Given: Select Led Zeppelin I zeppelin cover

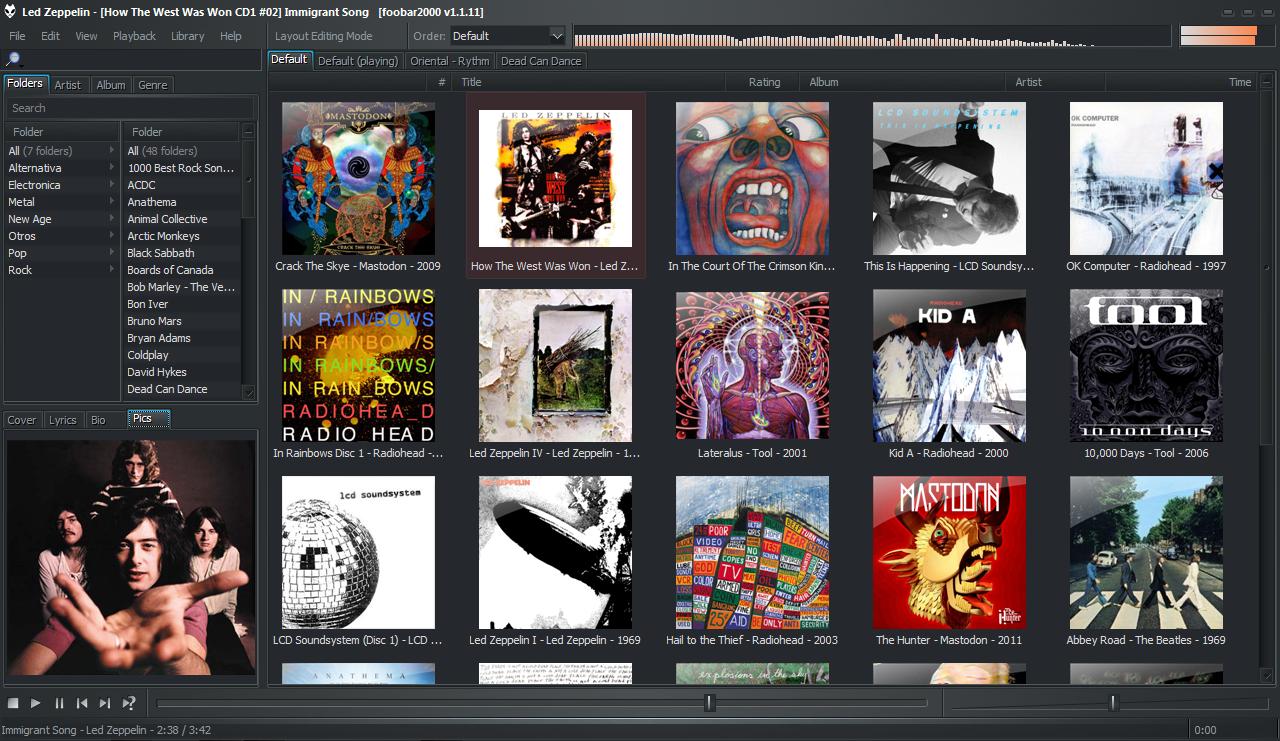Looking at the screenshot, I should 555,552.
